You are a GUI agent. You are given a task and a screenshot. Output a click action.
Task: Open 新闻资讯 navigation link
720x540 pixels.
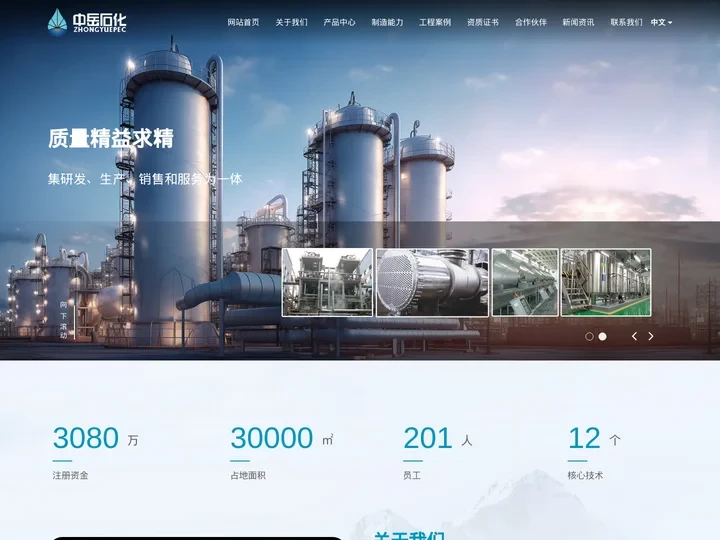click(x=578, y=22)
